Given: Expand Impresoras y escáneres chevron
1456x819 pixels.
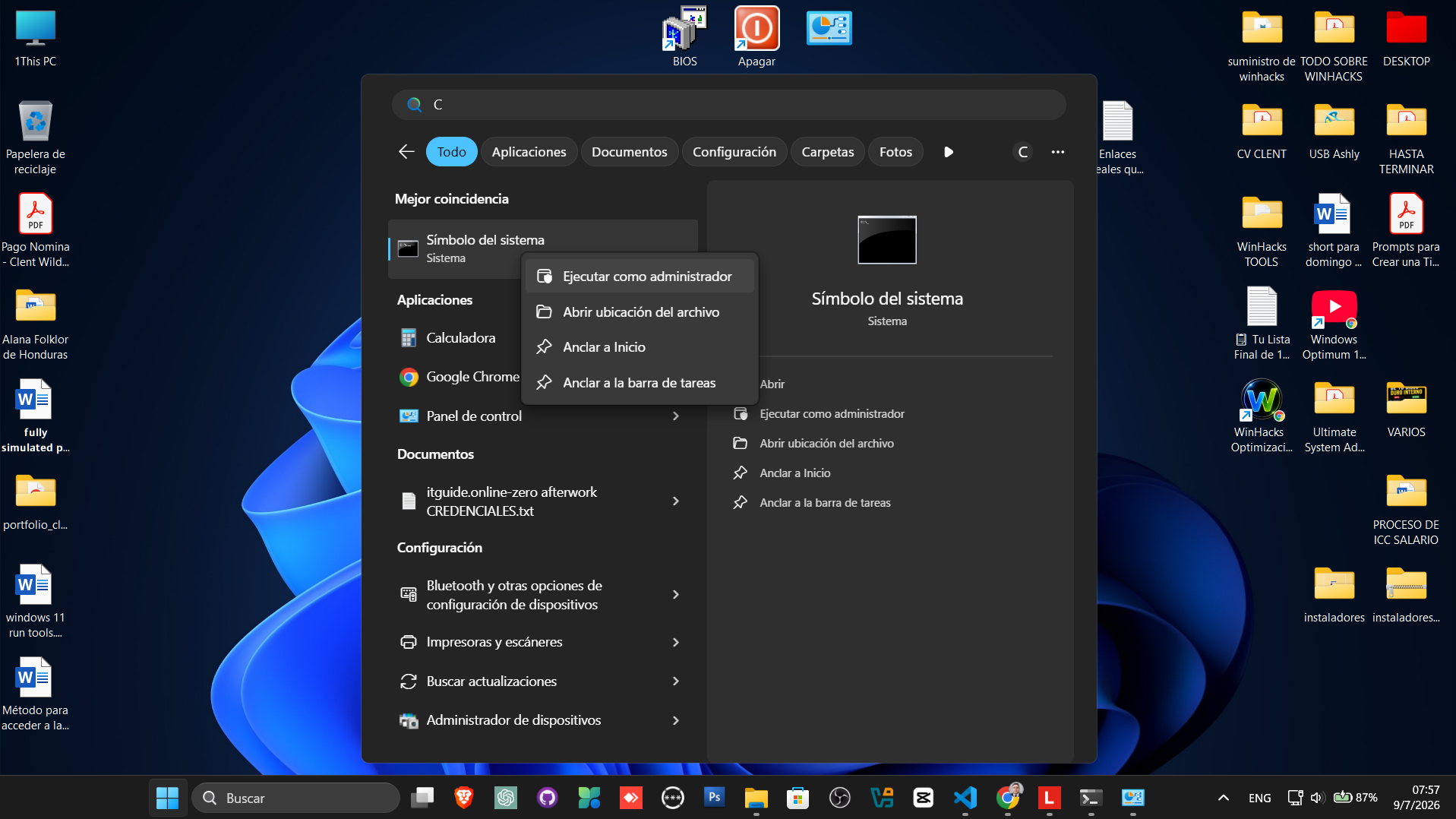Looking at the screenshot, I should tap(675, 643).
